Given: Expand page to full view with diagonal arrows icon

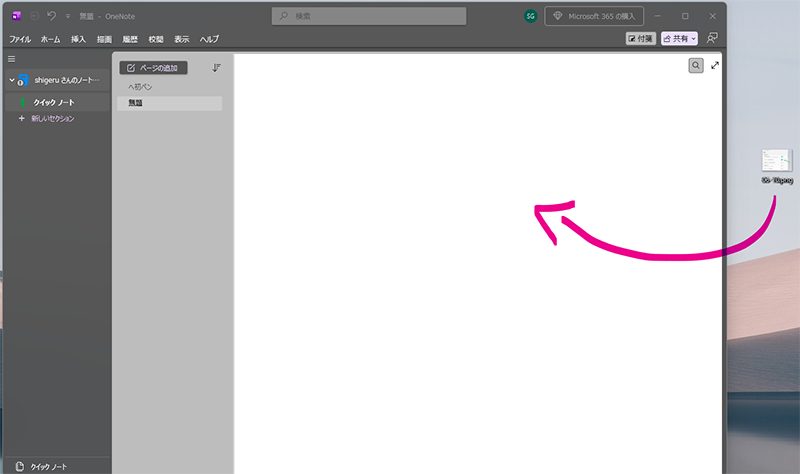Looking at the screenshot, I should pos(715,65).
